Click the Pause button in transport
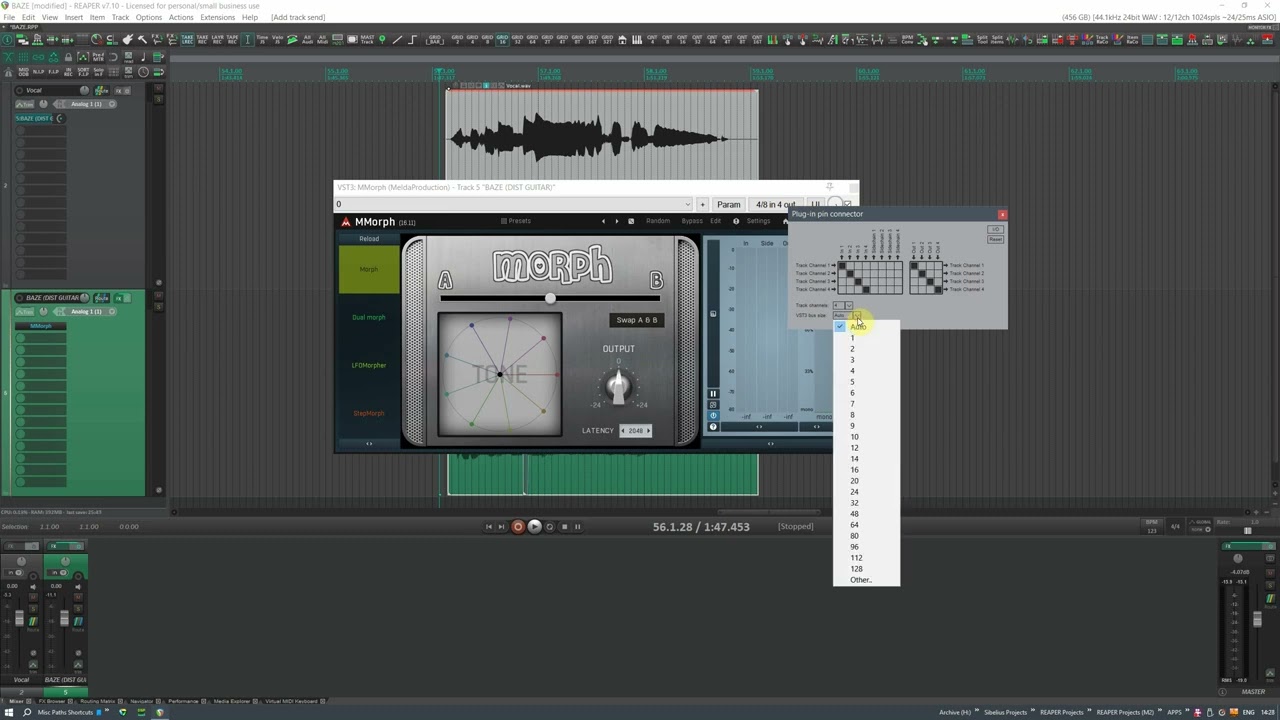Image resolution: width=1280 pixels, height=720 pixels. click(x=577, y=526)
